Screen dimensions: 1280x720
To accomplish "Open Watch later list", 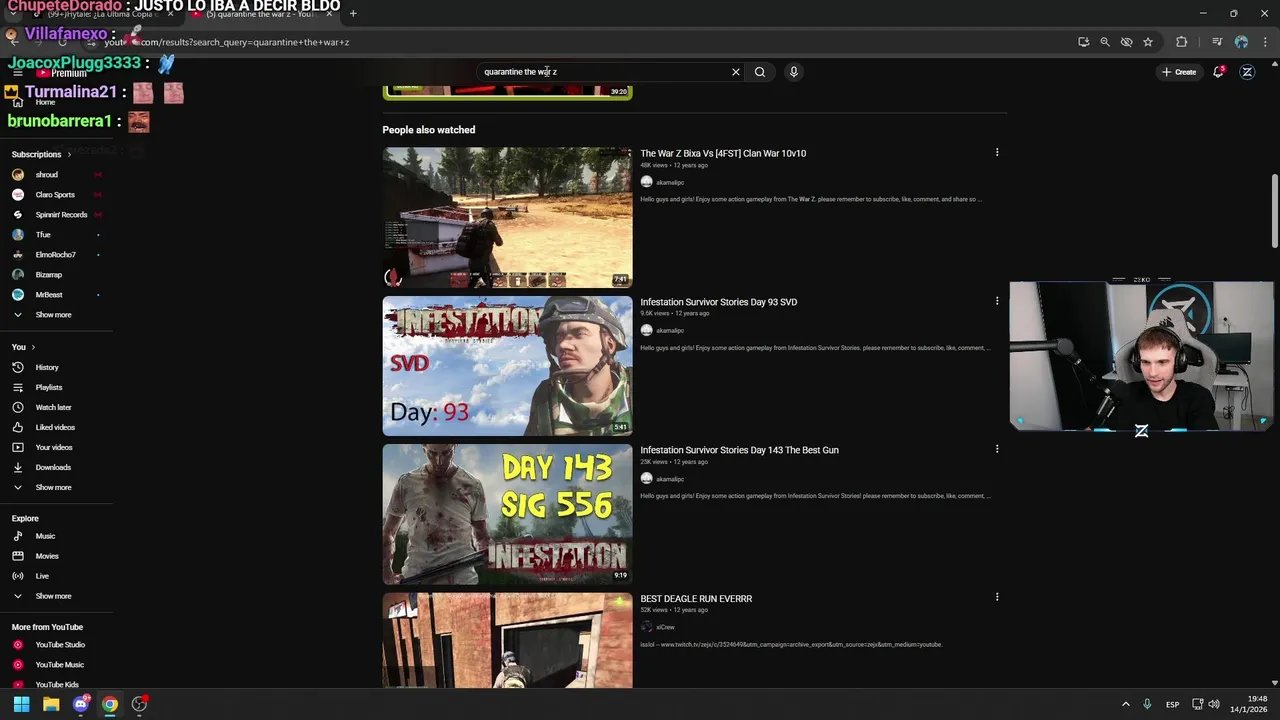I will [x=55, y=408].
